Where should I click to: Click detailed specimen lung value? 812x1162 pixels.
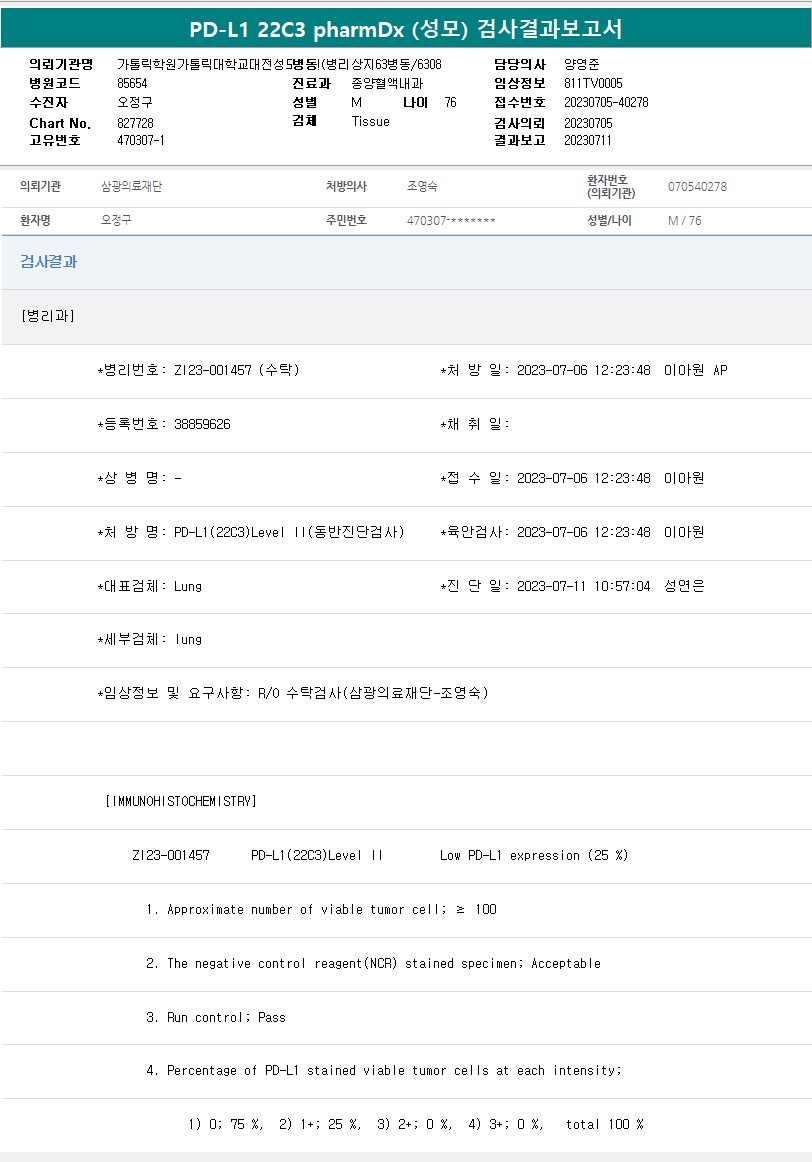pyautogui.click(x=188, y=640)
